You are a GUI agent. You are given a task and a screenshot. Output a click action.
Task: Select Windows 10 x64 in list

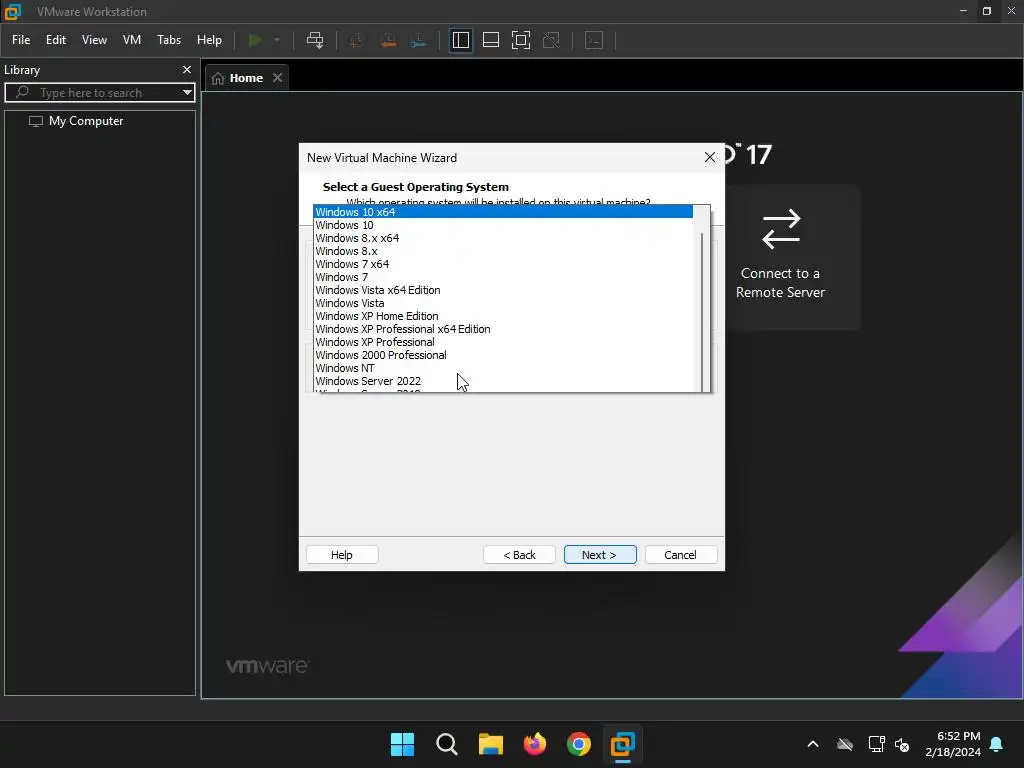(x=503, y=212)
